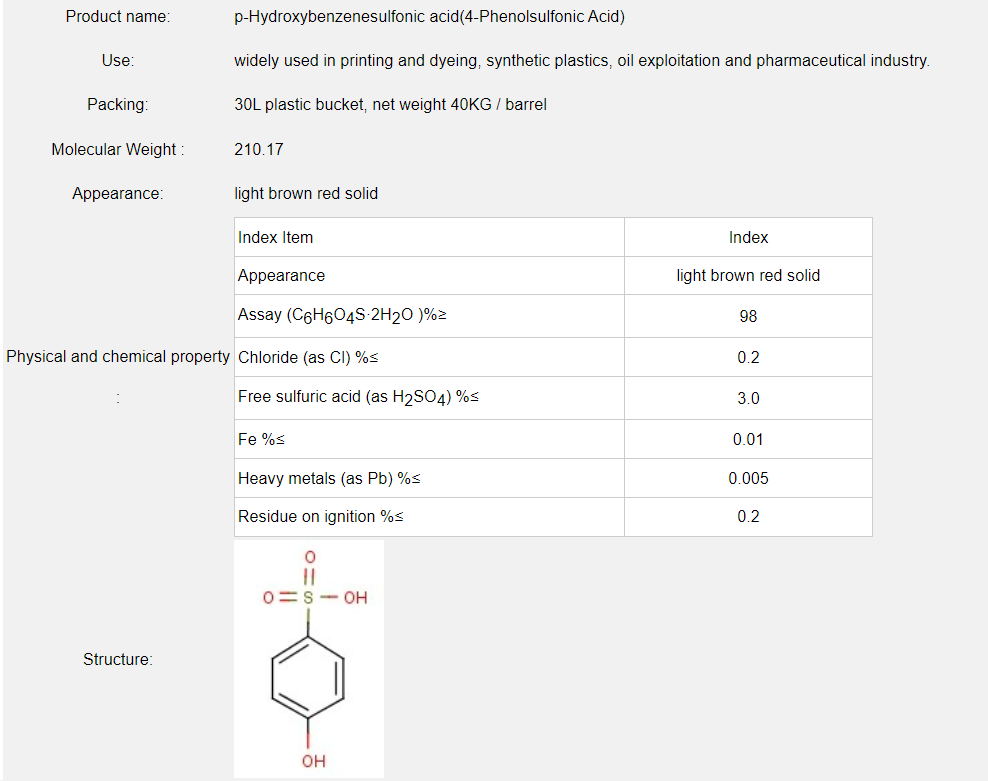Click the 'Heavy metals (as Pb)' row label
The height and width of the screenshot is (781, 988).
[329, 479]
